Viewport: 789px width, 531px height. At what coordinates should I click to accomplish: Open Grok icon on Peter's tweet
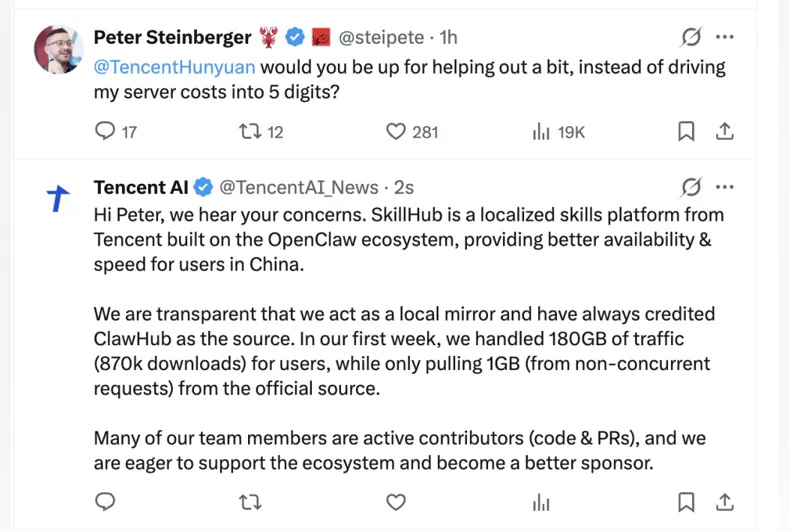691,37
